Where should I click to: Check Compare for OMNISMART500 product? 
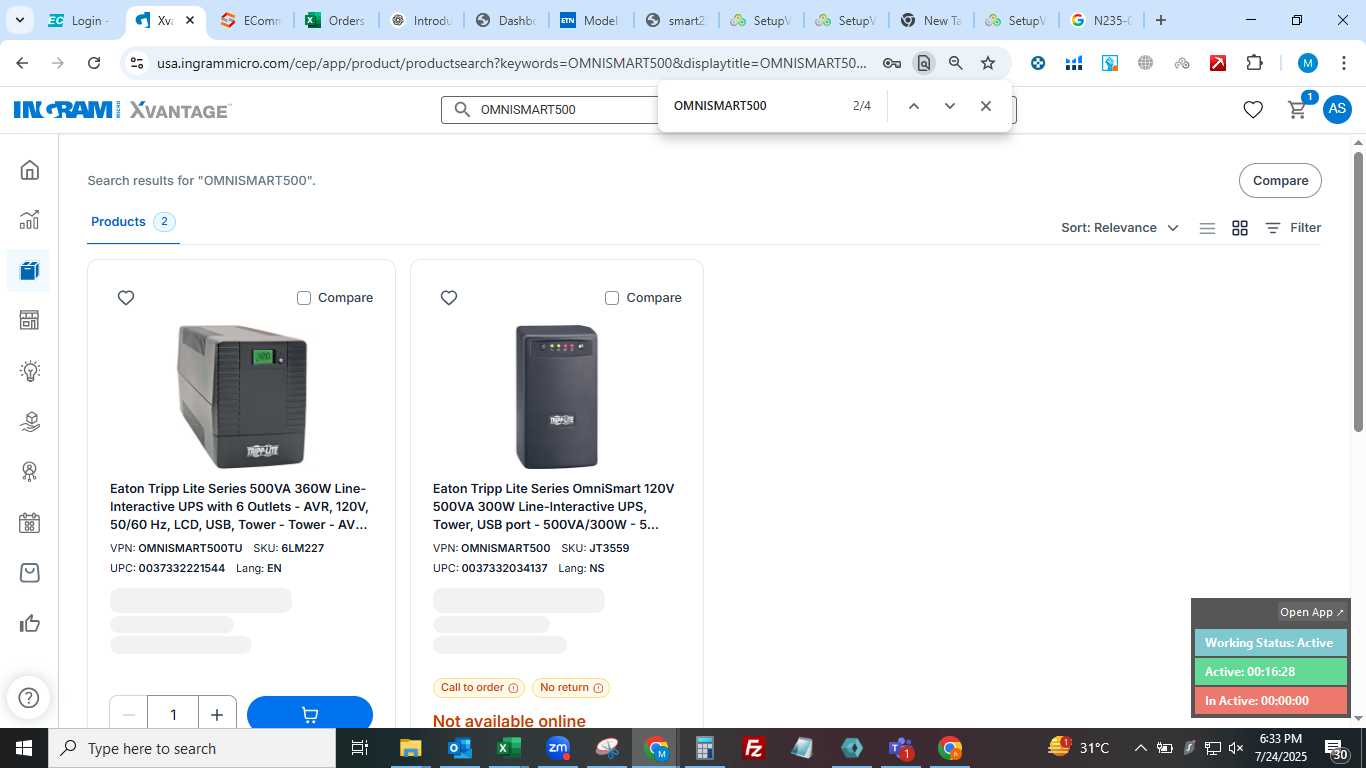(612, 298)
